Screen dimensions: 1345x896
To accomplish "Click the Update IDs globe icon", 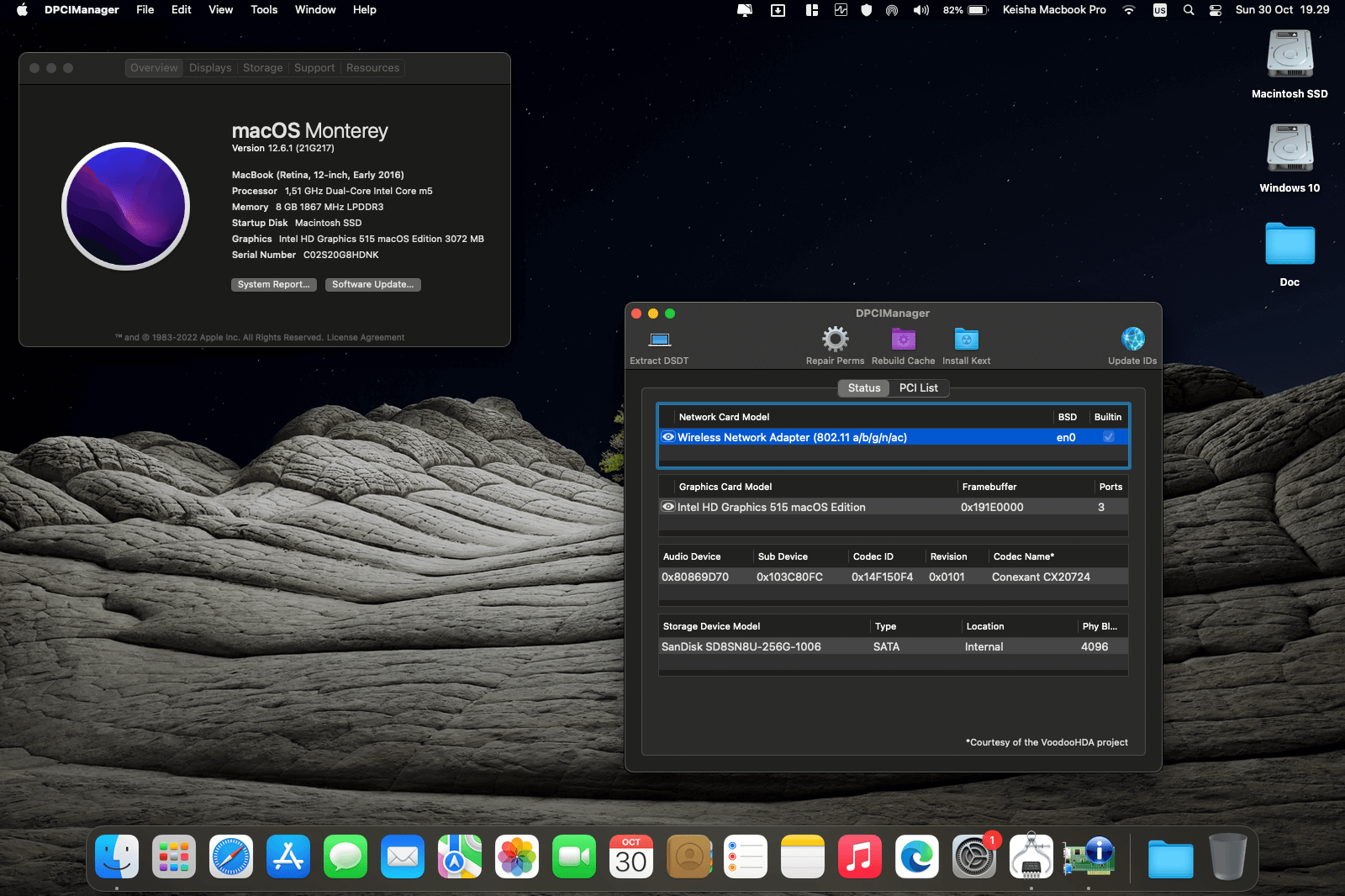I will coord(1132,340).
